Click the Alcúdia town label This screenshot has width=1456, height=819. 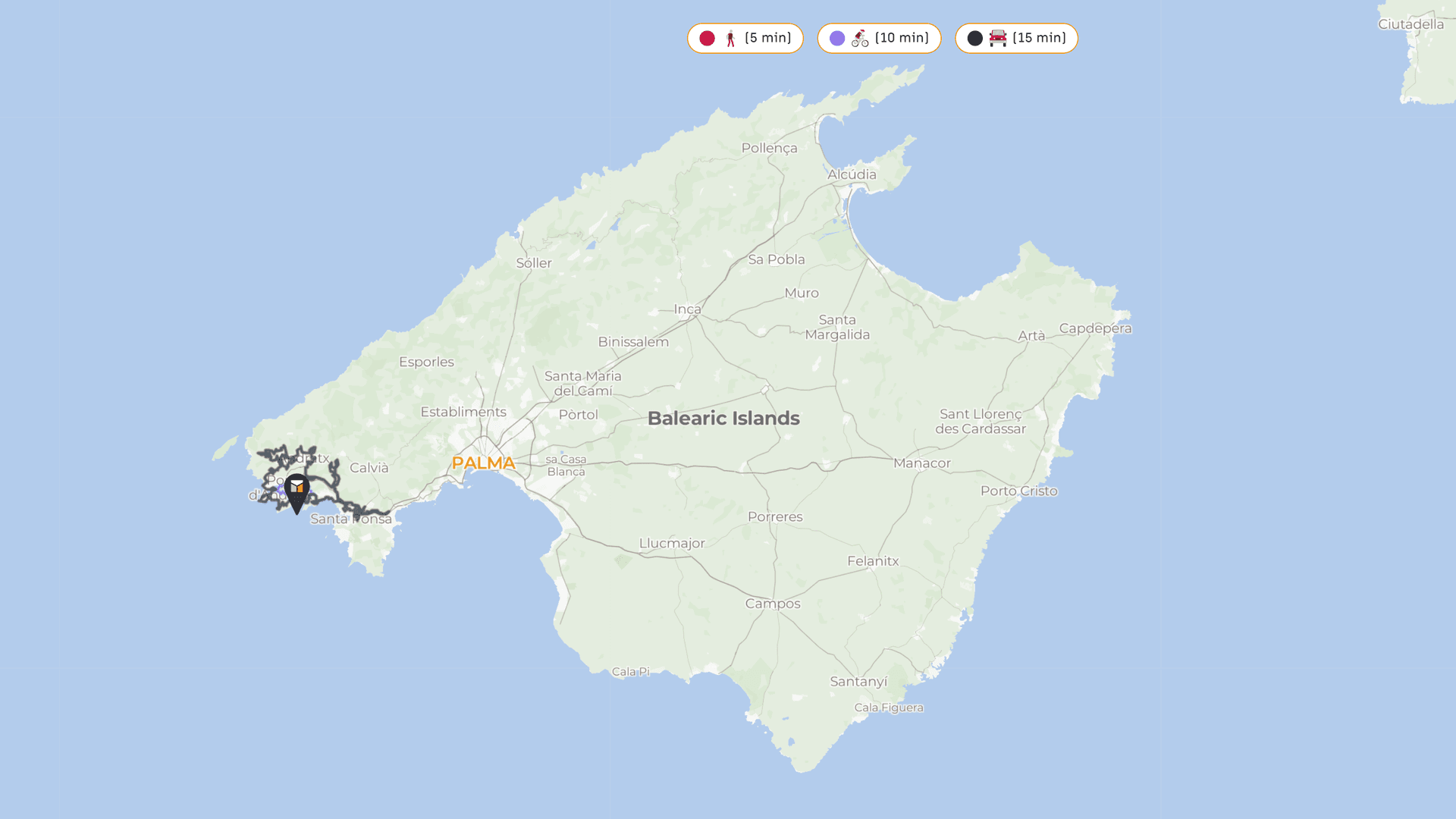coord(852,174)
